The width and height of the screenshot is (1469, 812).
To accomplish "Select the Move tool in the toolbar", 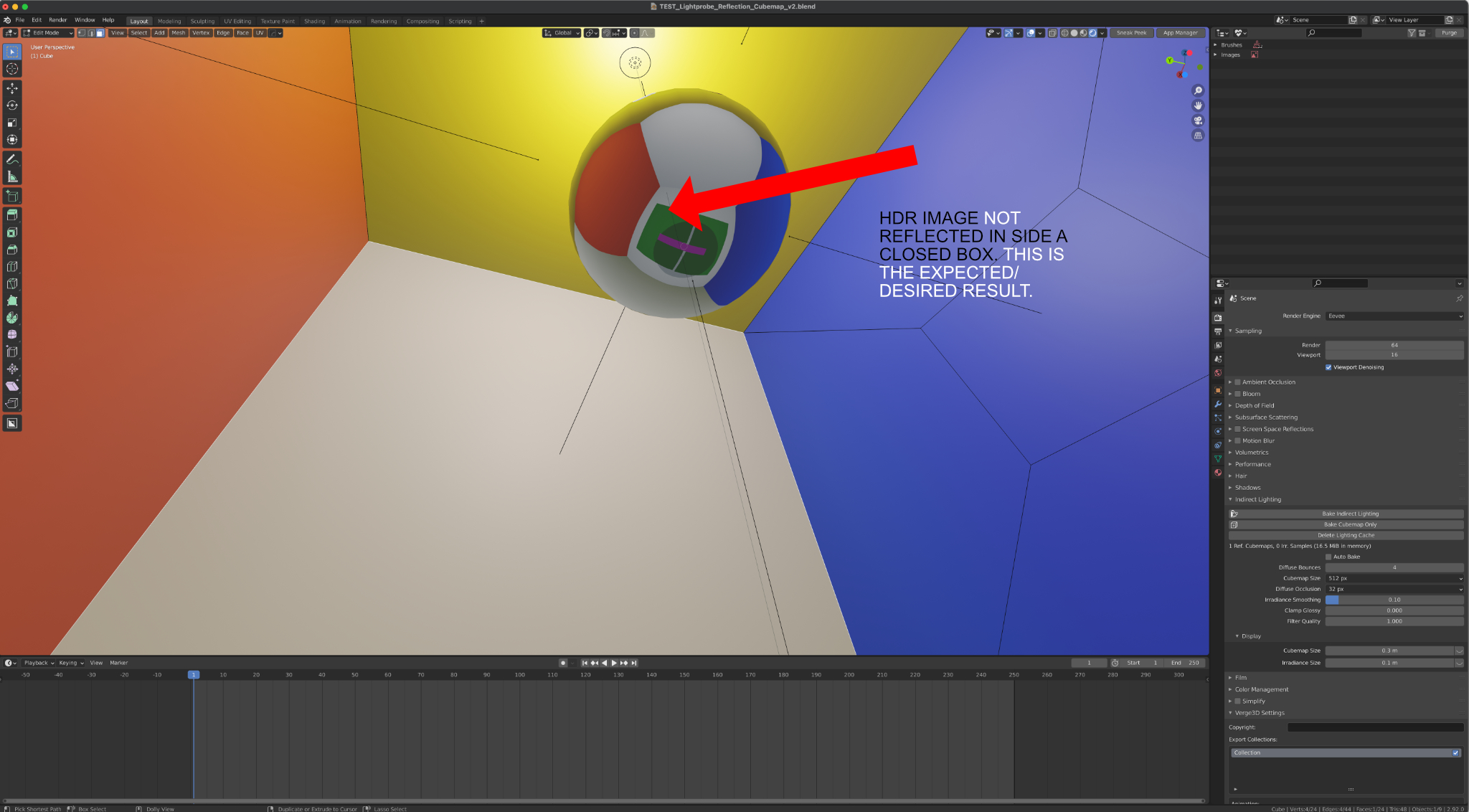I will [12, 88].
